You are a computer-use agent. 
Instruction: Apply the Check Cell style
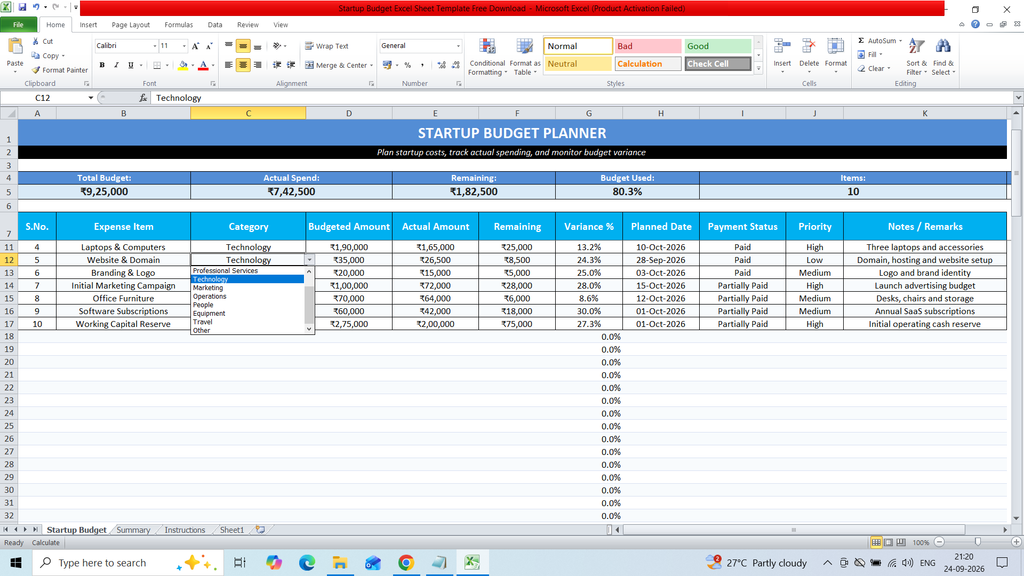click(717, 64)
